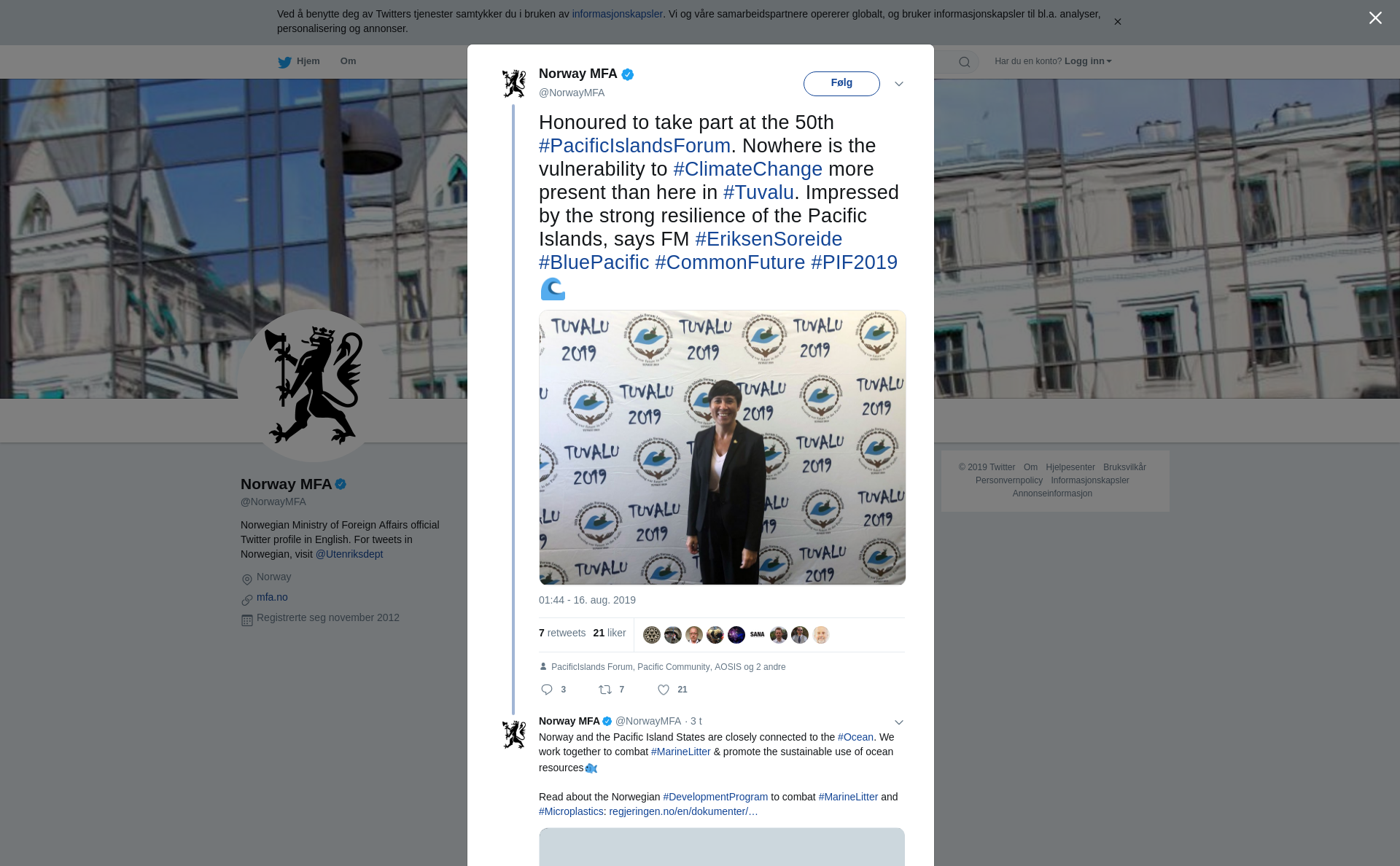1400x866 pixels.
Task: Click the Twitter bird home icon
Action: [284, 62]
